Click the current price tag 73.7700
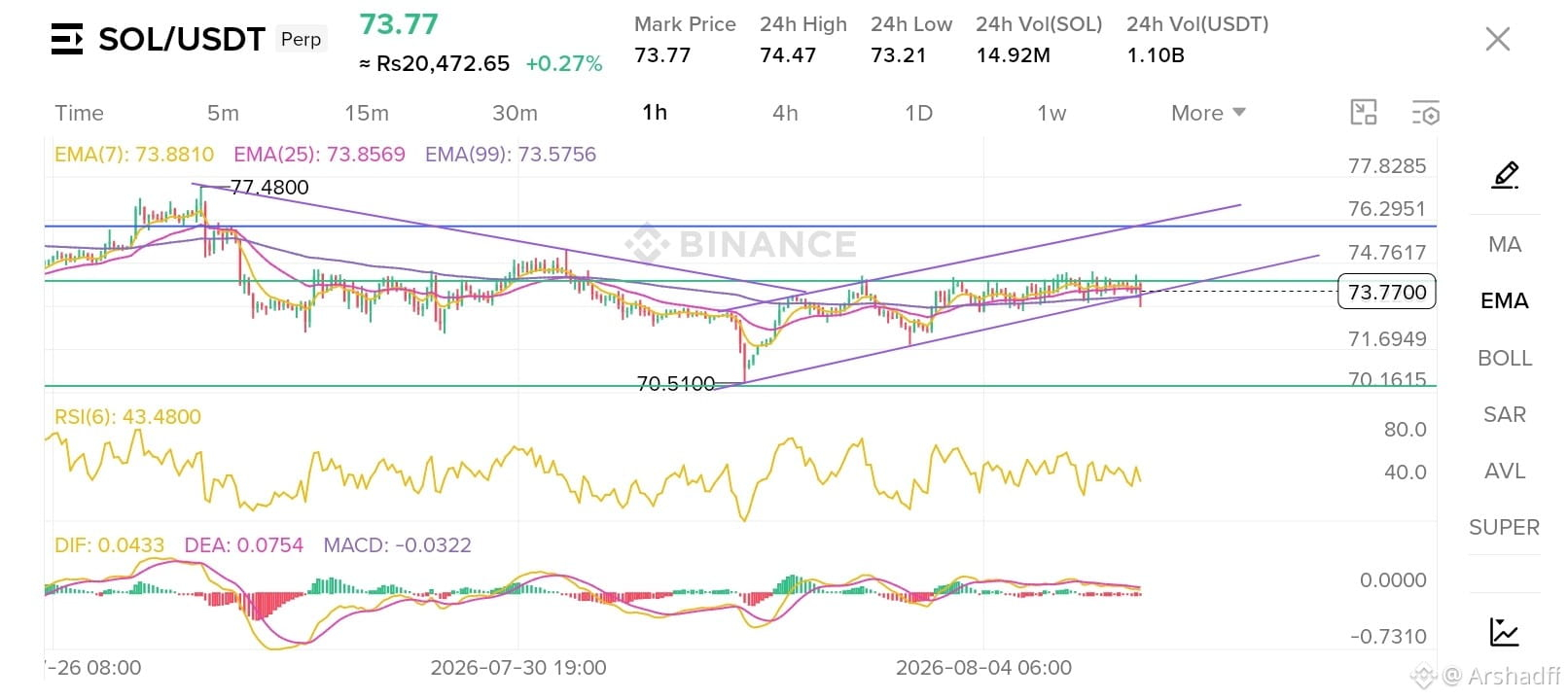This screenshot has width=1568, height=700. click(1387, 292)
